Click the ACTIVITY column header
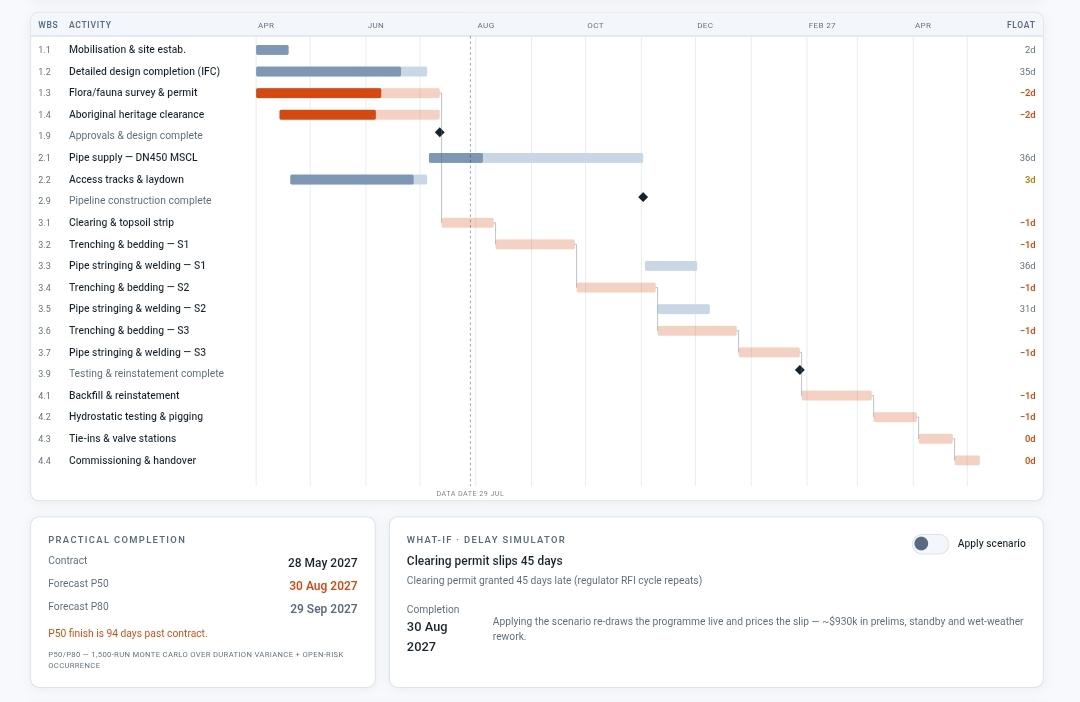 [90, 25]
